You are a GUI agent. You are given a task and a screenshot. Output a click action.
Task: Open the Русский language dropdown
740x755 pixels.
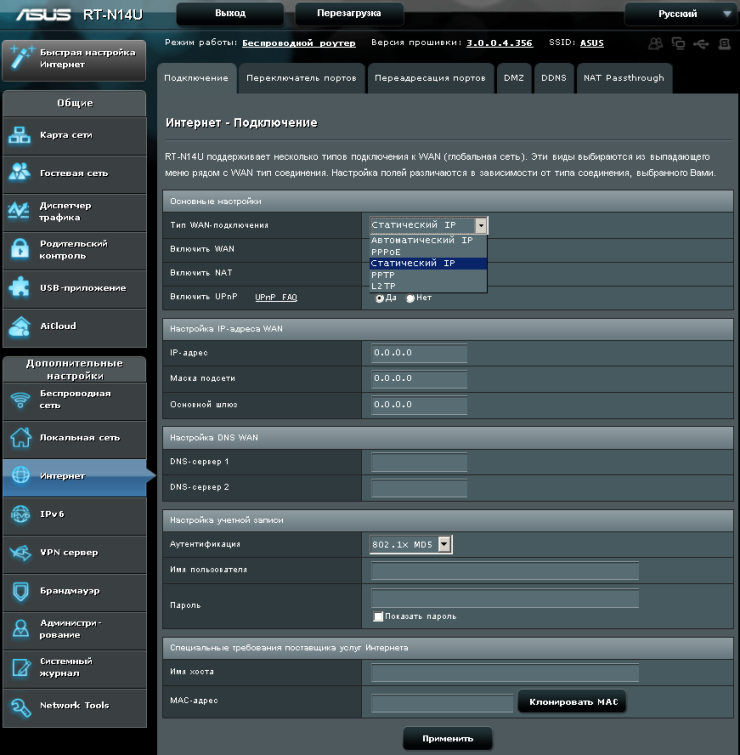(681, 14)
